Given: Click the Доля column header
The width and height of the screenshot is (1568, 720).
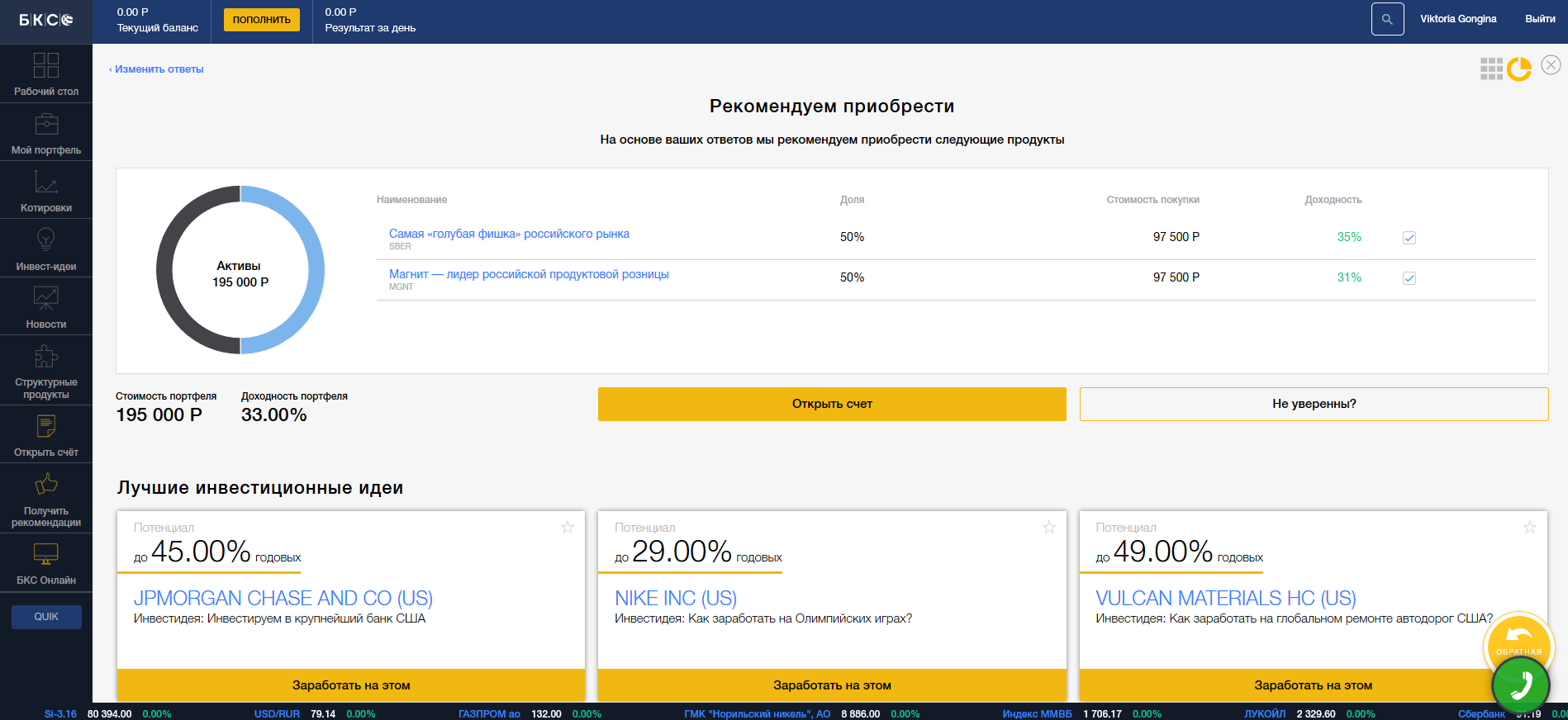Looking at the screenshot, I should [x=852, y=200].
